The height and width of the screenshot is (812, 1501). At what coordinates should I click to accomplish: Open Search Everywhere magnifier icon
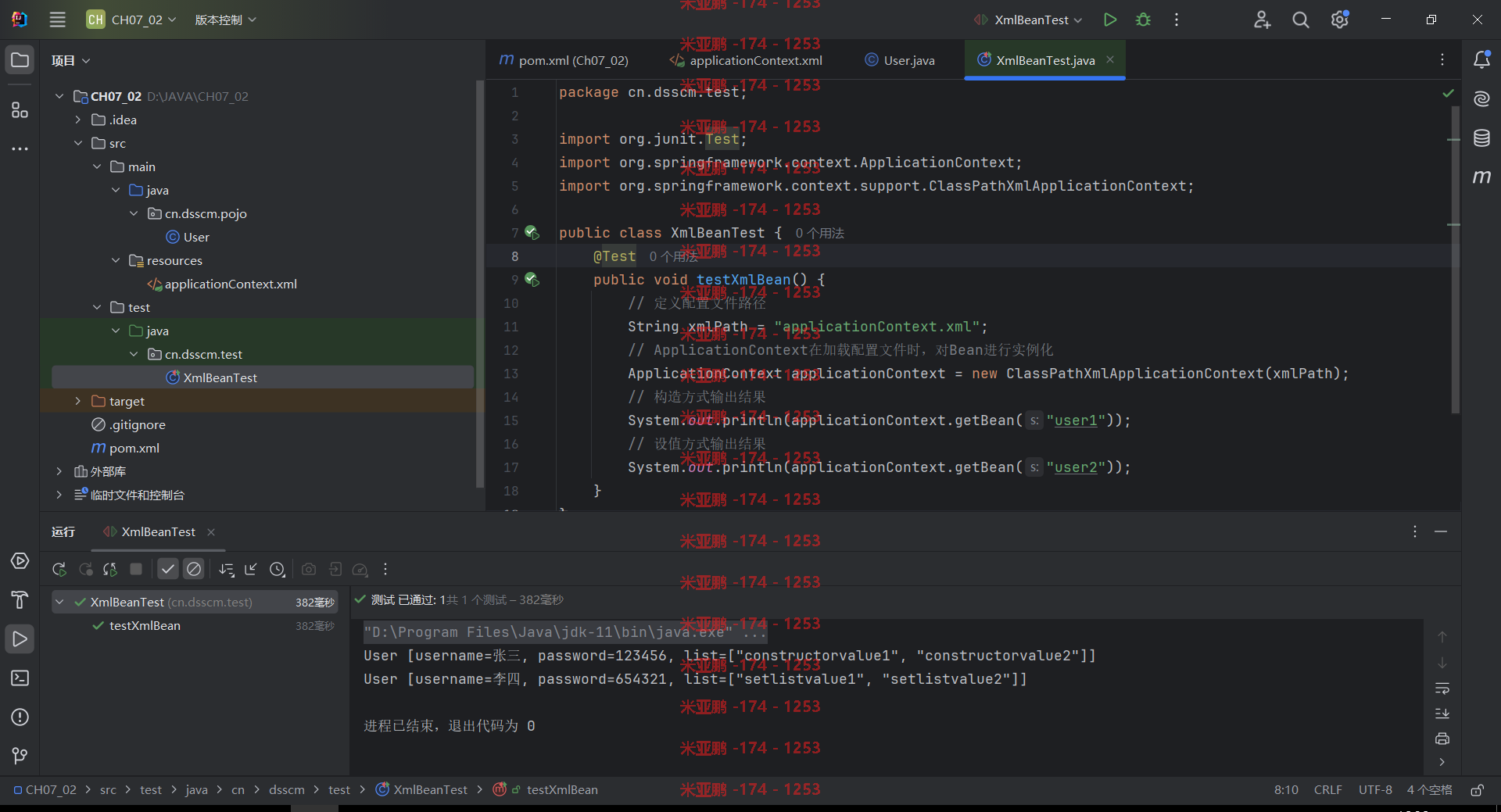coord(1301,20)
